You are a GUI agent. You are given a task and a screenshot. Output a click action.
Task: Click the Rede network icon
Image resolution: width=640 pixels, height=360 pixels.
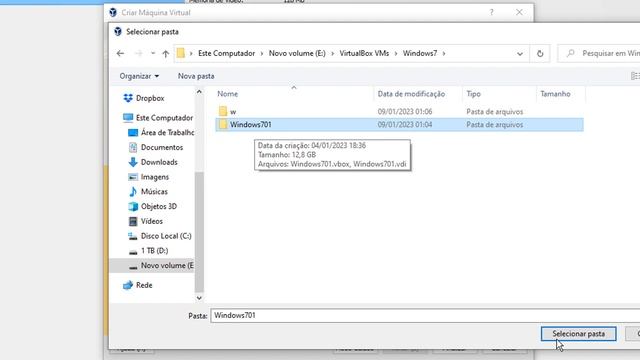pos(128,285)
